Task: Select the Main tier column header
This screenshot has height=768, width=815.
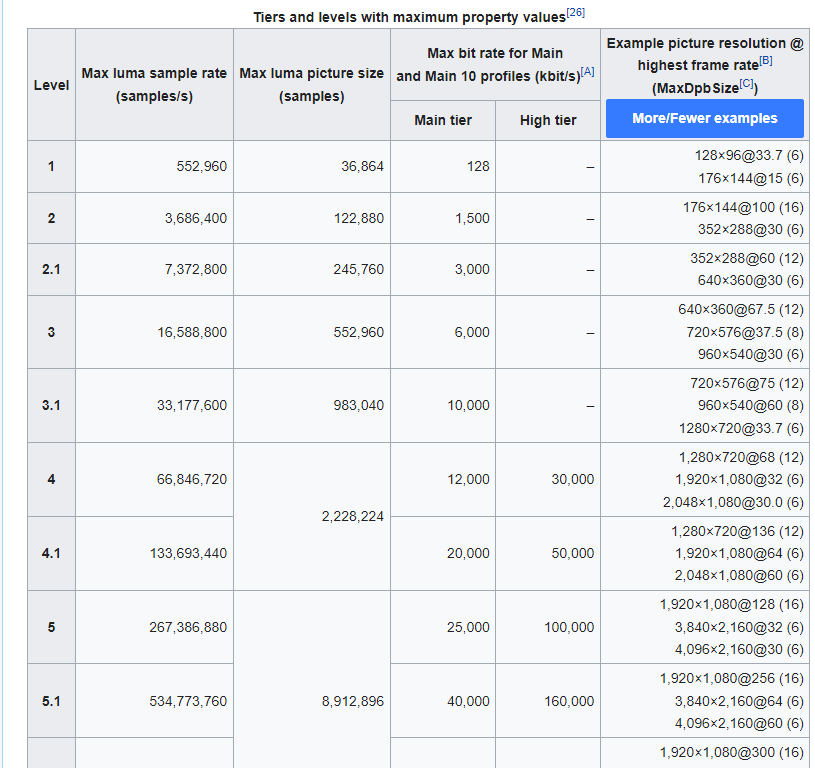Action: tap(443, 120)
